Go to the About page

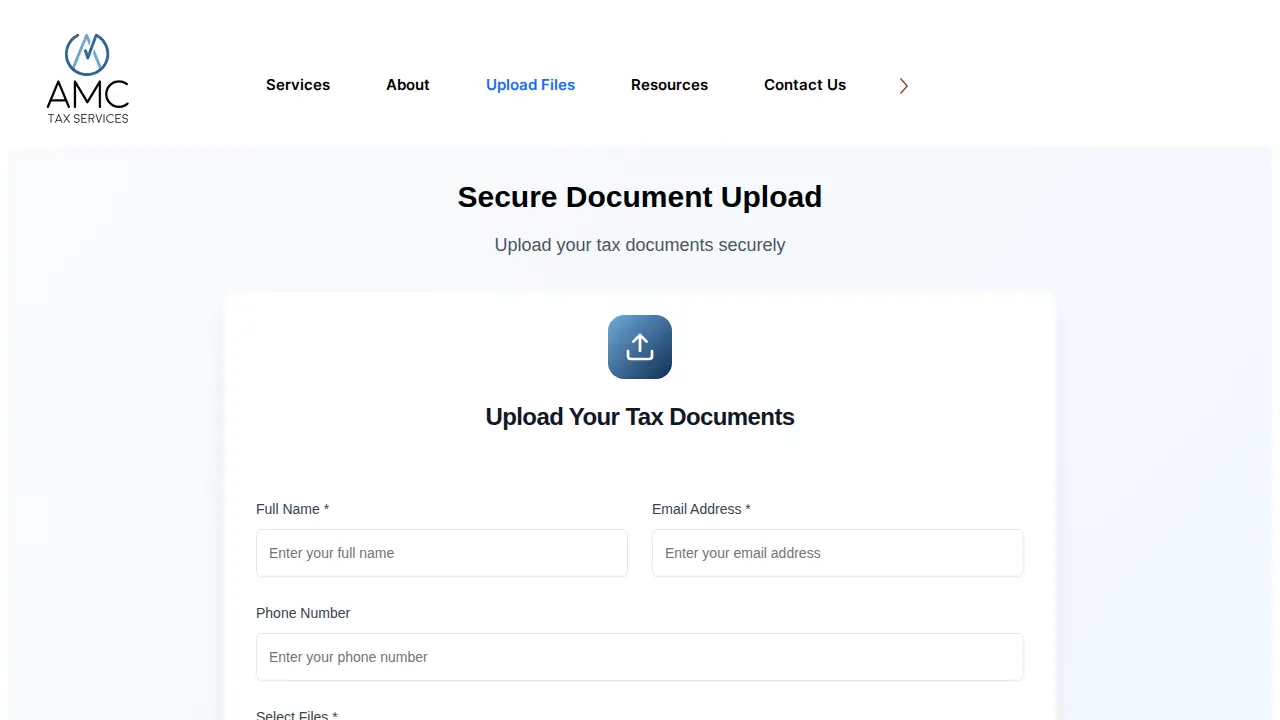(x=408, y=85)
